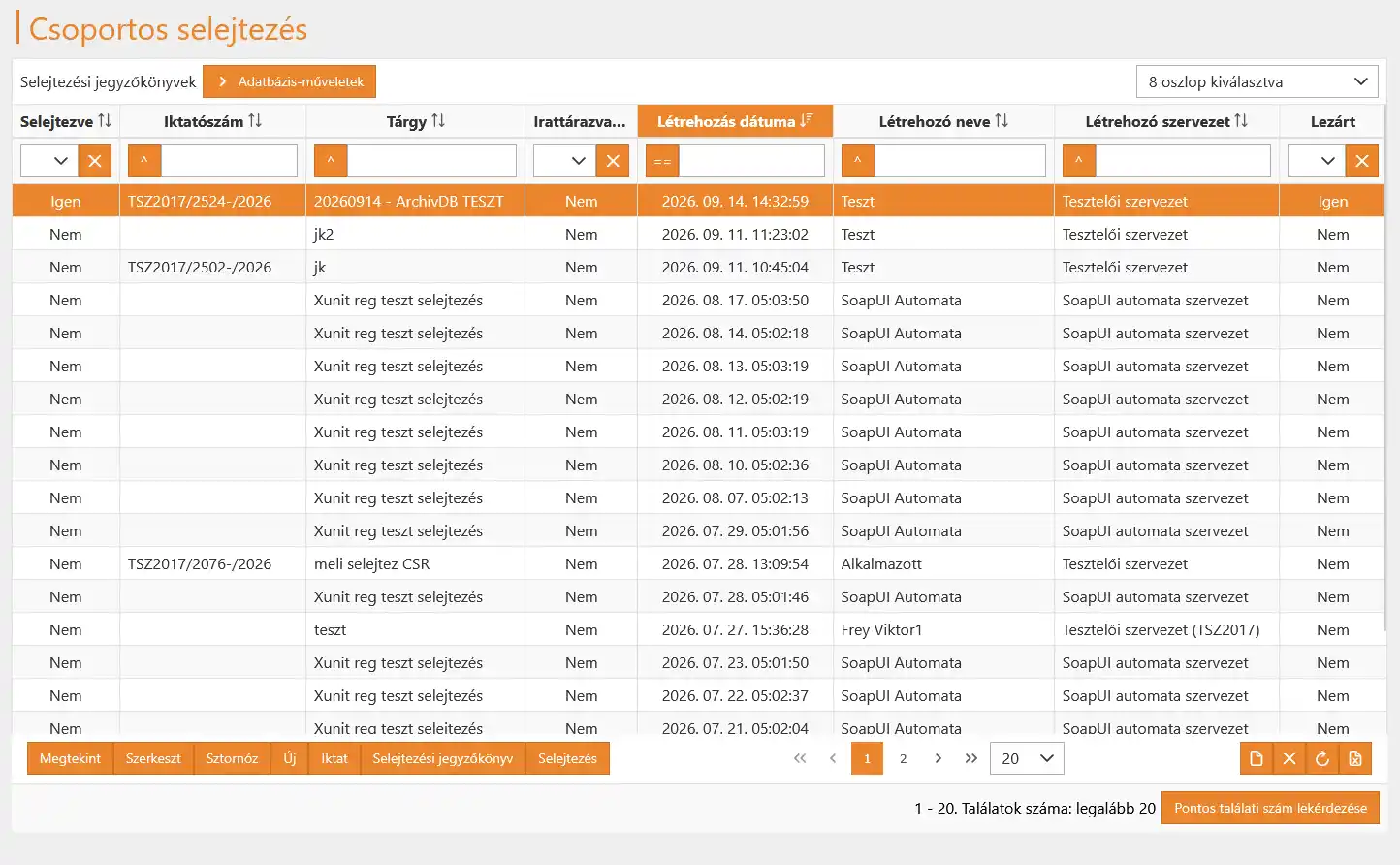The height and width of the screenshot is (865, 1400).
Task: Focus the Iktatószám filter input
Action: [x=229, y=161]
